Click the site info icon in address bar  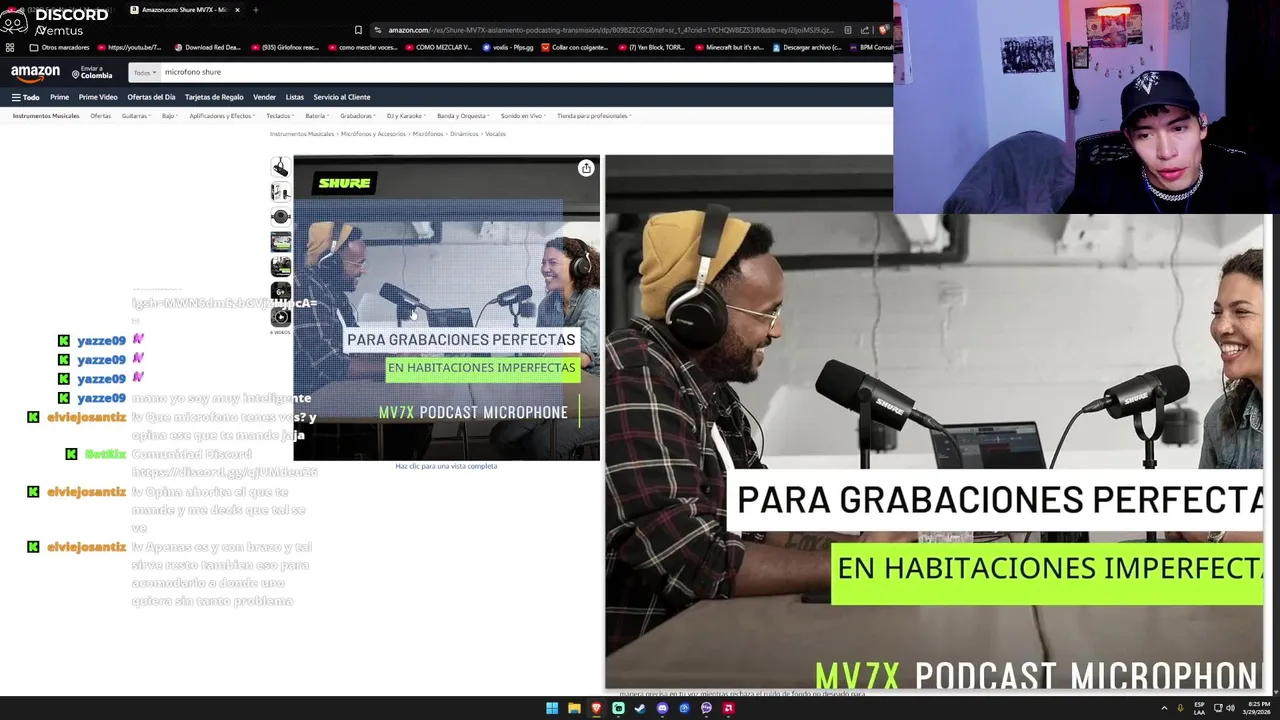(378, 30)
